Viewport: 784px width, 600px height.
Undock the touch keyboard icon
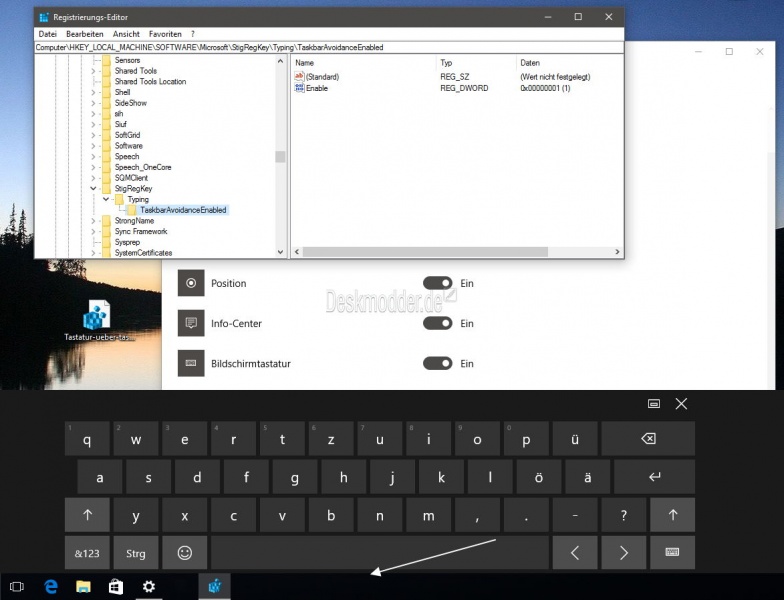click(653, 404)
